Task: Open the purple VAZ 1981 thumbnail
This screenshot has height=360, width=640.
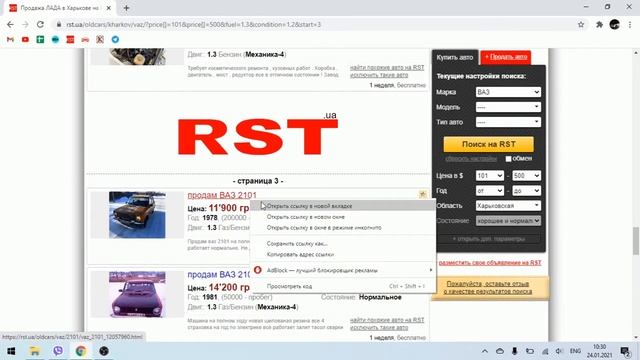Action: pyautogui.click(x=137, y=295)
